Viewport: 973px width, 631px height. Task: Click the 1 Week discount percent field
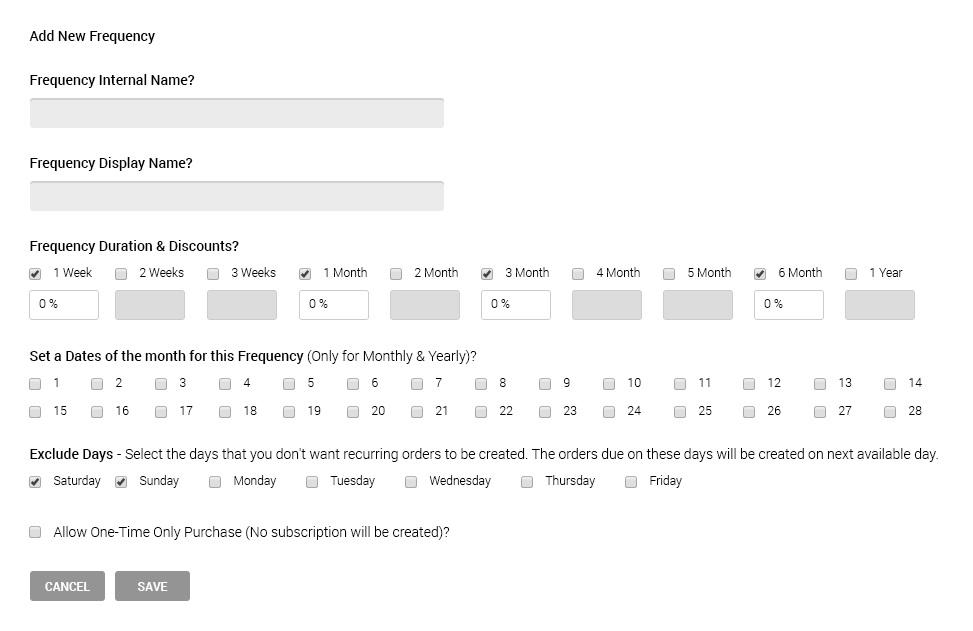coord(64,305)
